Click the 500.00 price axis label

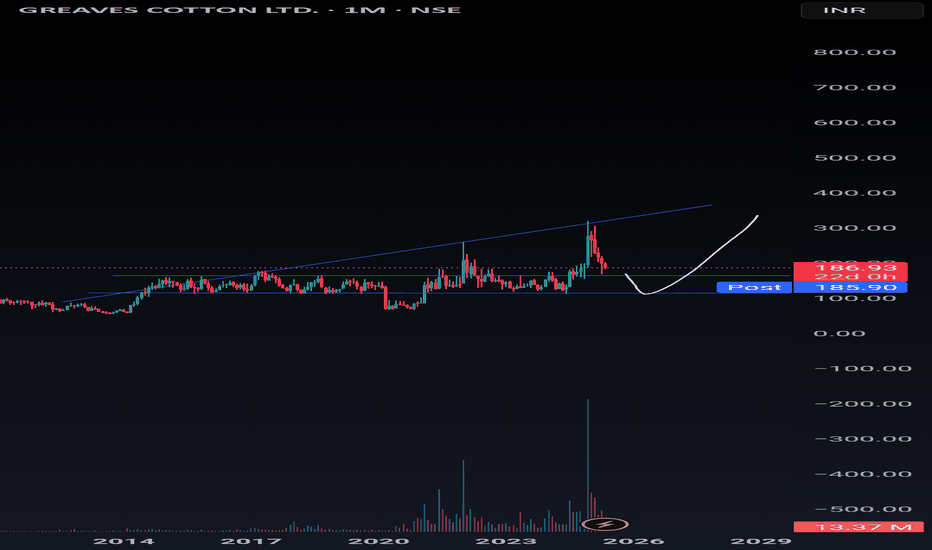pos(855,158)
